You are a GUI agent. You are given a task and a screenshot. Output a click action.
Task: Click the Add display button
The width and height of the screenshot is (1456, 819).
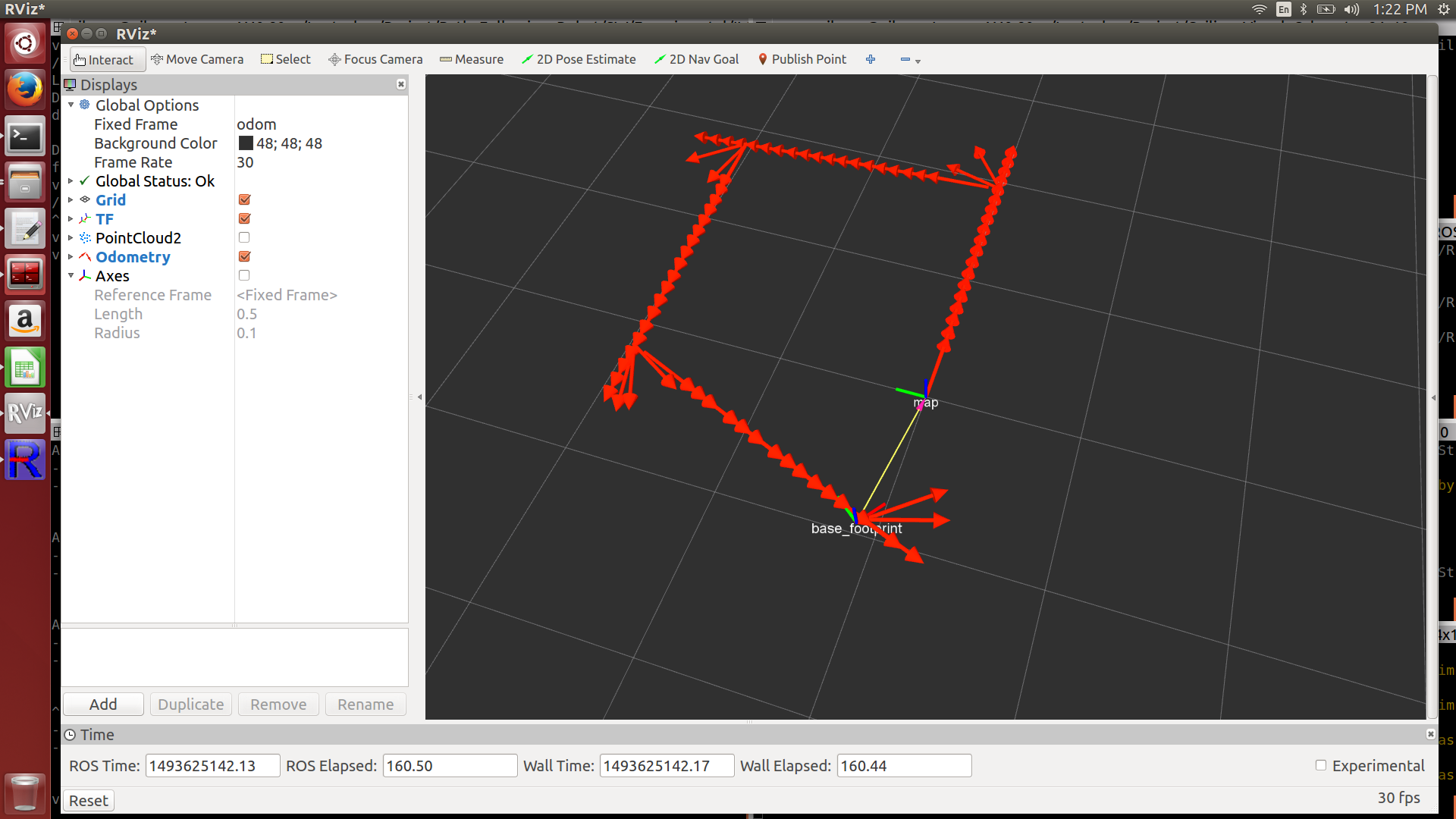(103, 704)
